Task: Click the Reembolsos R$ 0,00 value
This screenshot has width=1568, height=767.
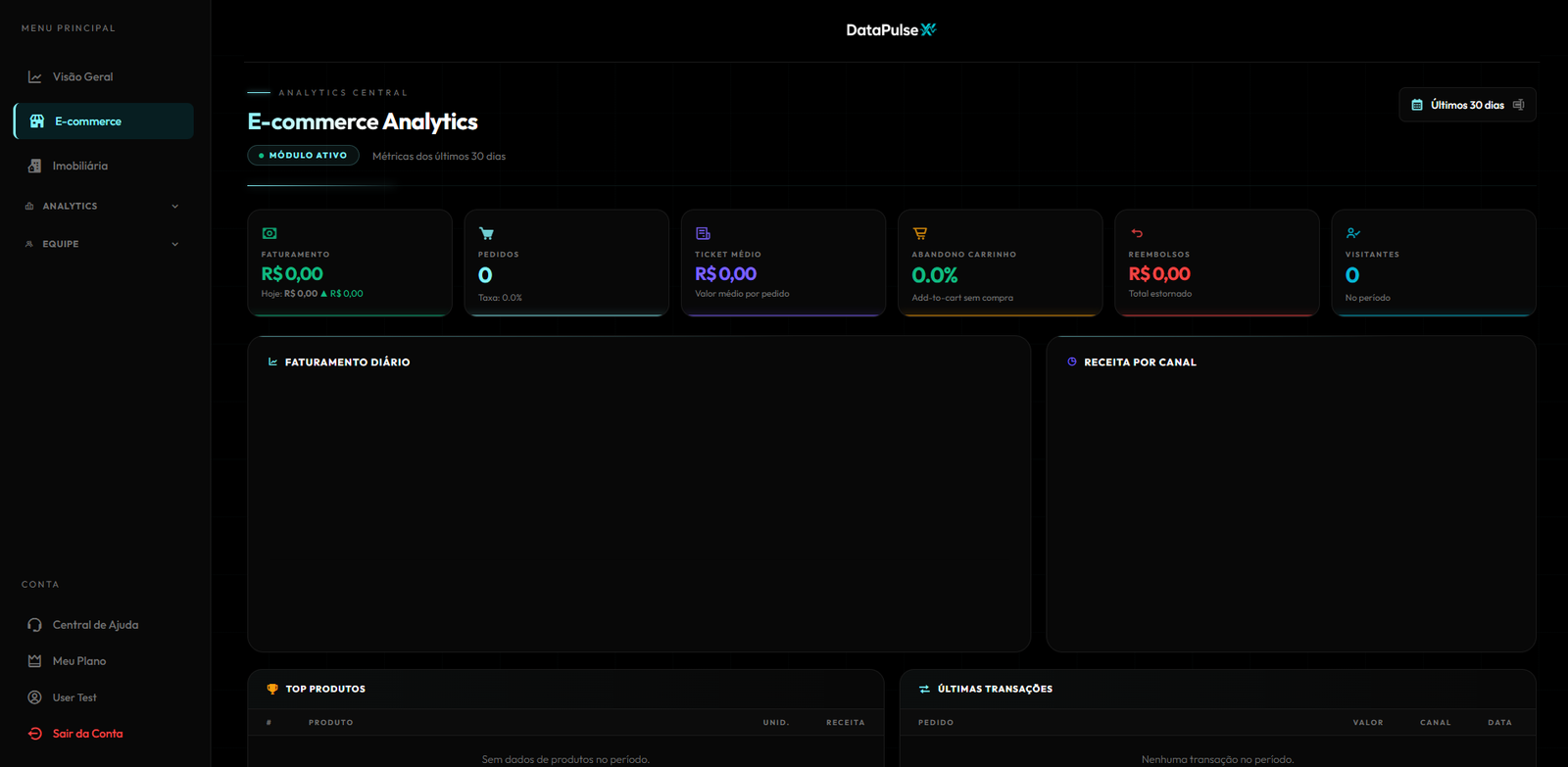Action: pyautogui.click(x=1159, y=274)
